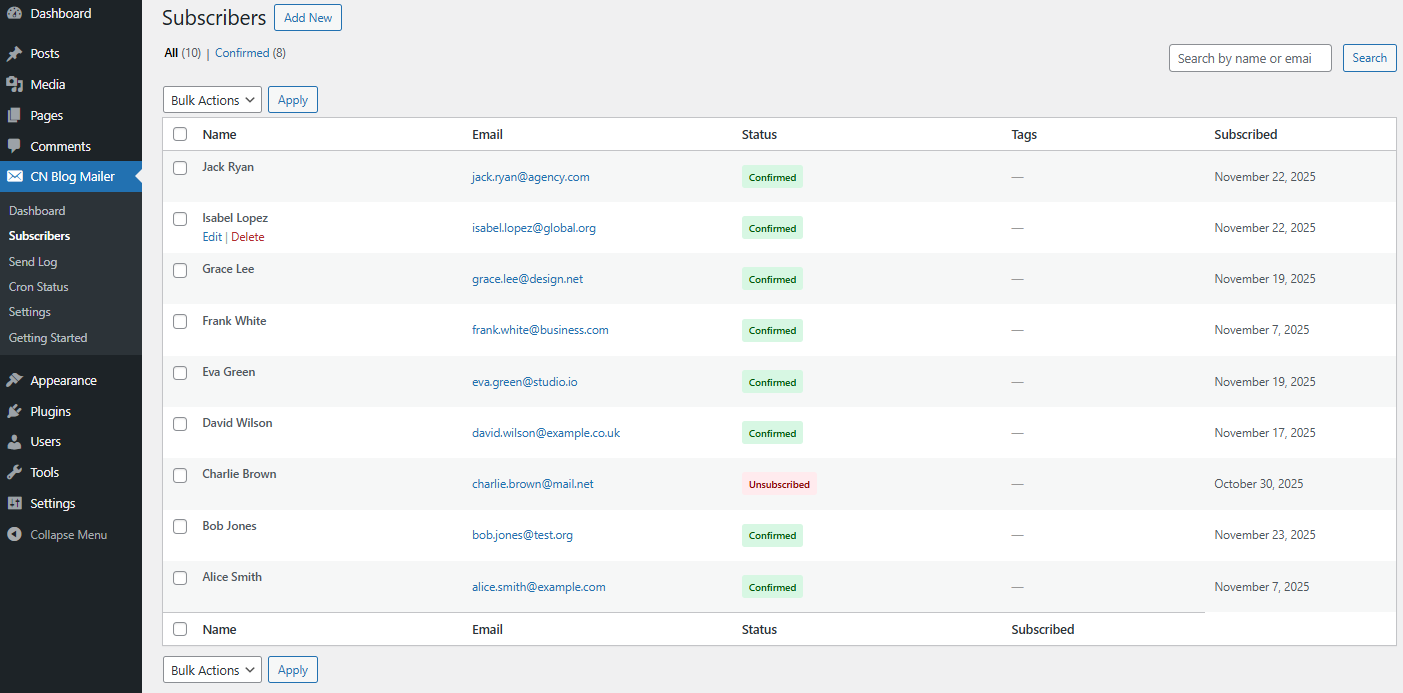
Task: Open Appearance via the brush icon
Action: click(14, 380)
